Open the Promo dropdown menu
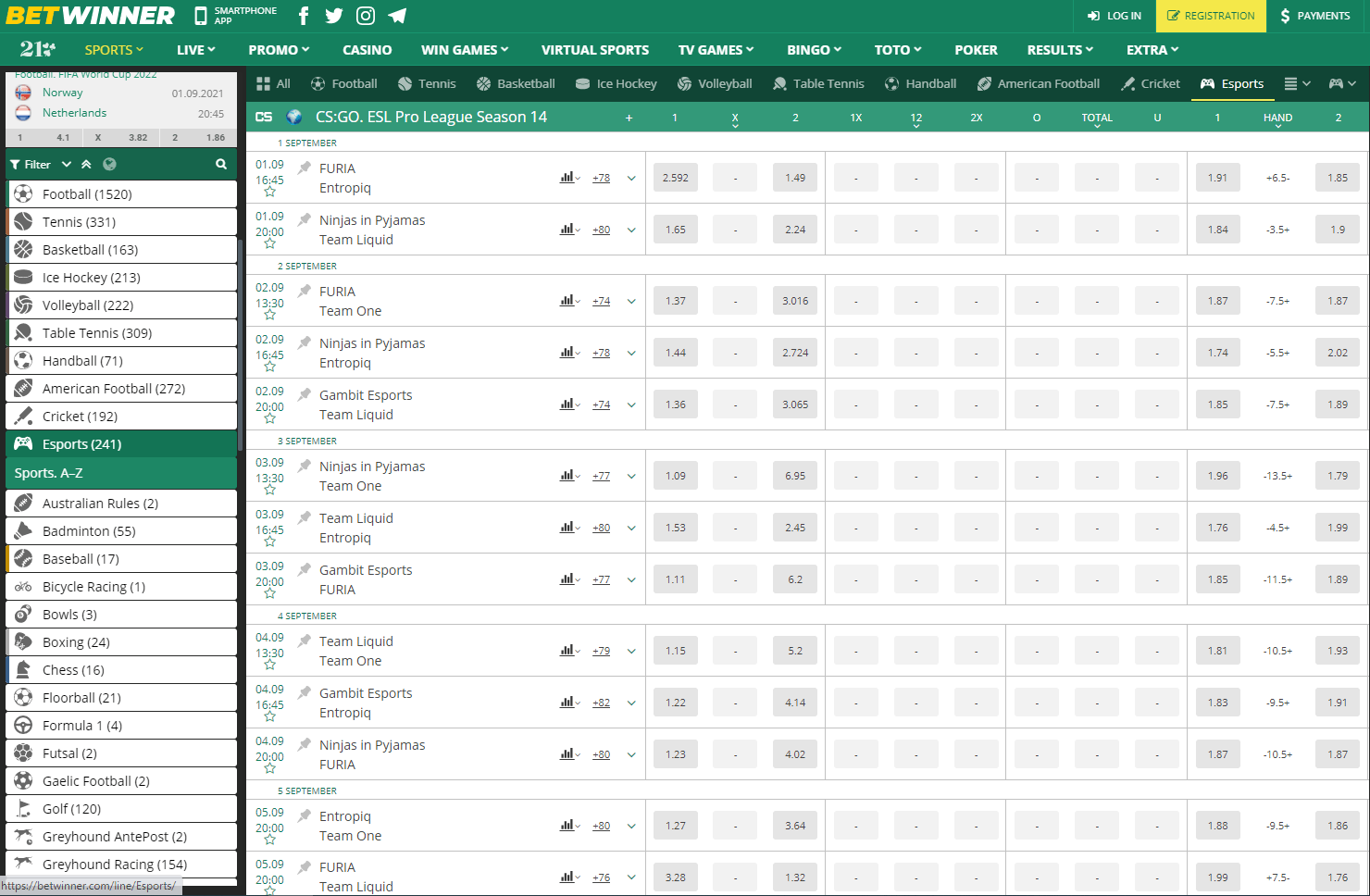This screenshot has height=896, width=1370. coord(279,50)
